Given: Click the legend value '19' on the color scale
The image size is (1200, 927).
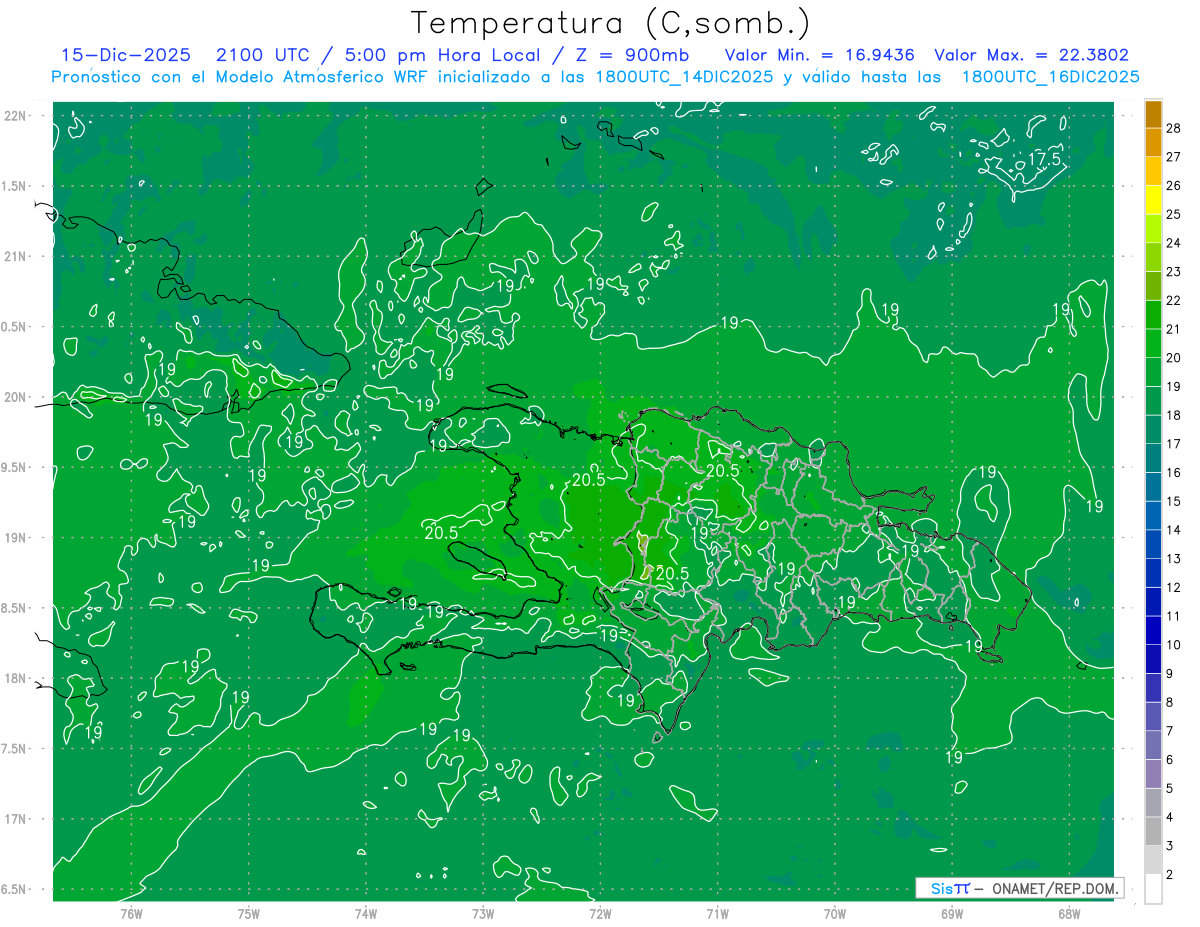Looking at the screenshot, I should tap(1174, 386).
